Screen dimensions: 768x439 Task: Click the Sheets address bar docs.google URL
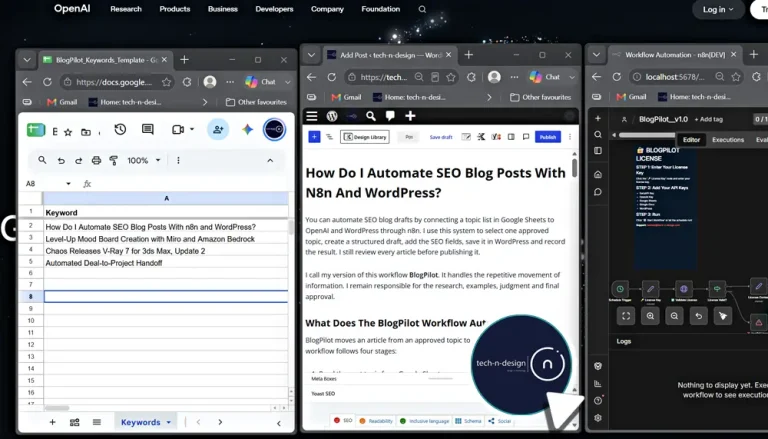(x=114, y=82)
